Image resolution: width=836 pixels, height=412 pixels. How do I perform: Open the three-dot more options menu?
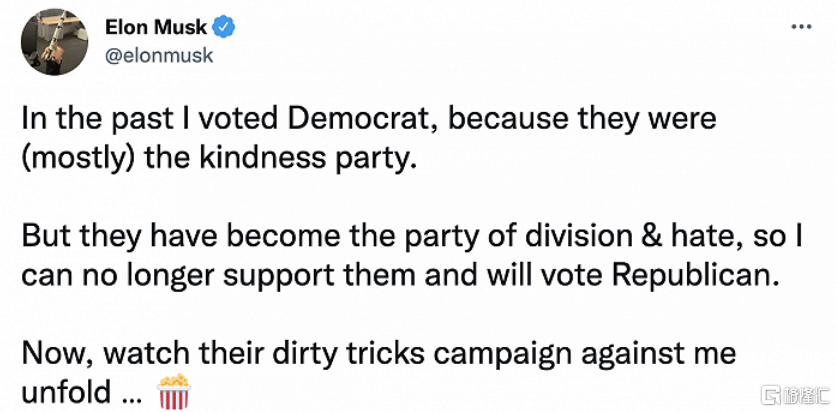800,27
